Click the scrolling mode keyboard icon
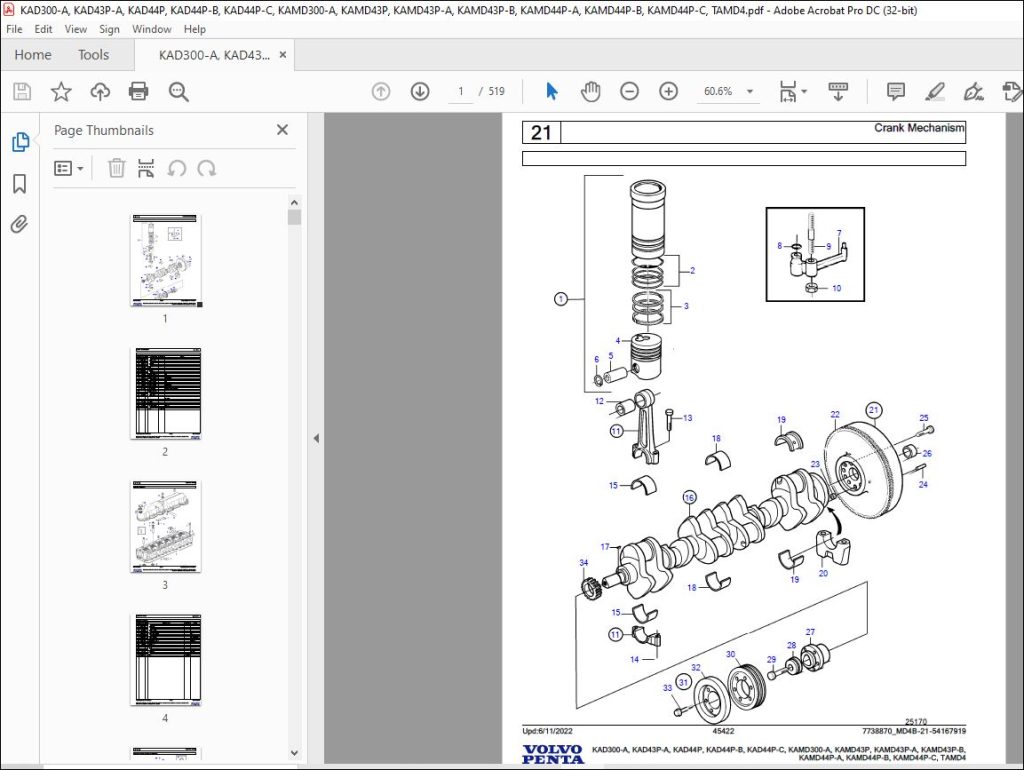The width and height of the screenshot is (1024, 770). pos(838,91)
